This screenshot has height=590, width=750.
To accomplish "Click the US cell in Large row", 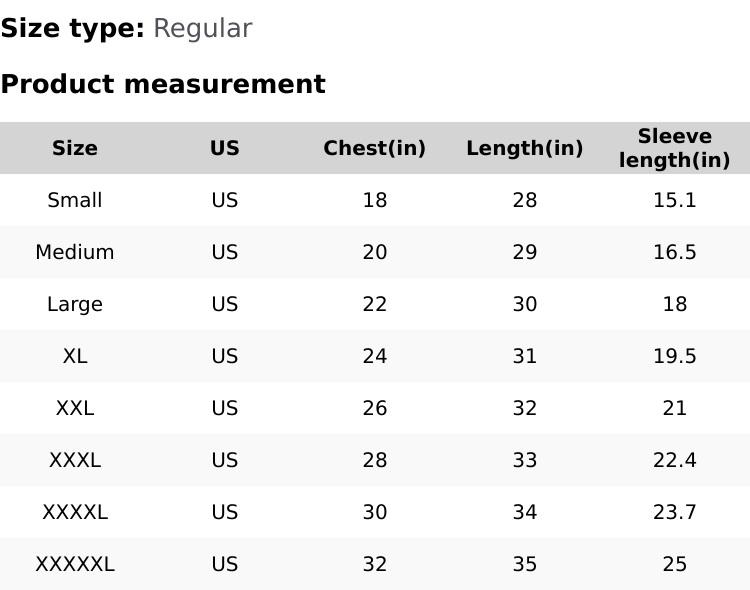I will pos(225,304).
